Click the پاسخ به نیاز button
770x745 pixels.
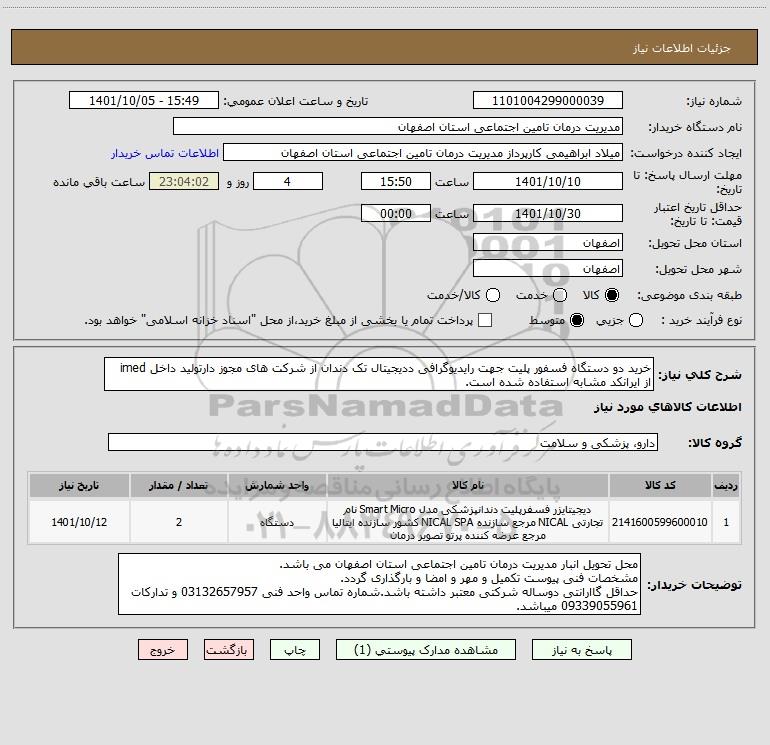point(581,650)
